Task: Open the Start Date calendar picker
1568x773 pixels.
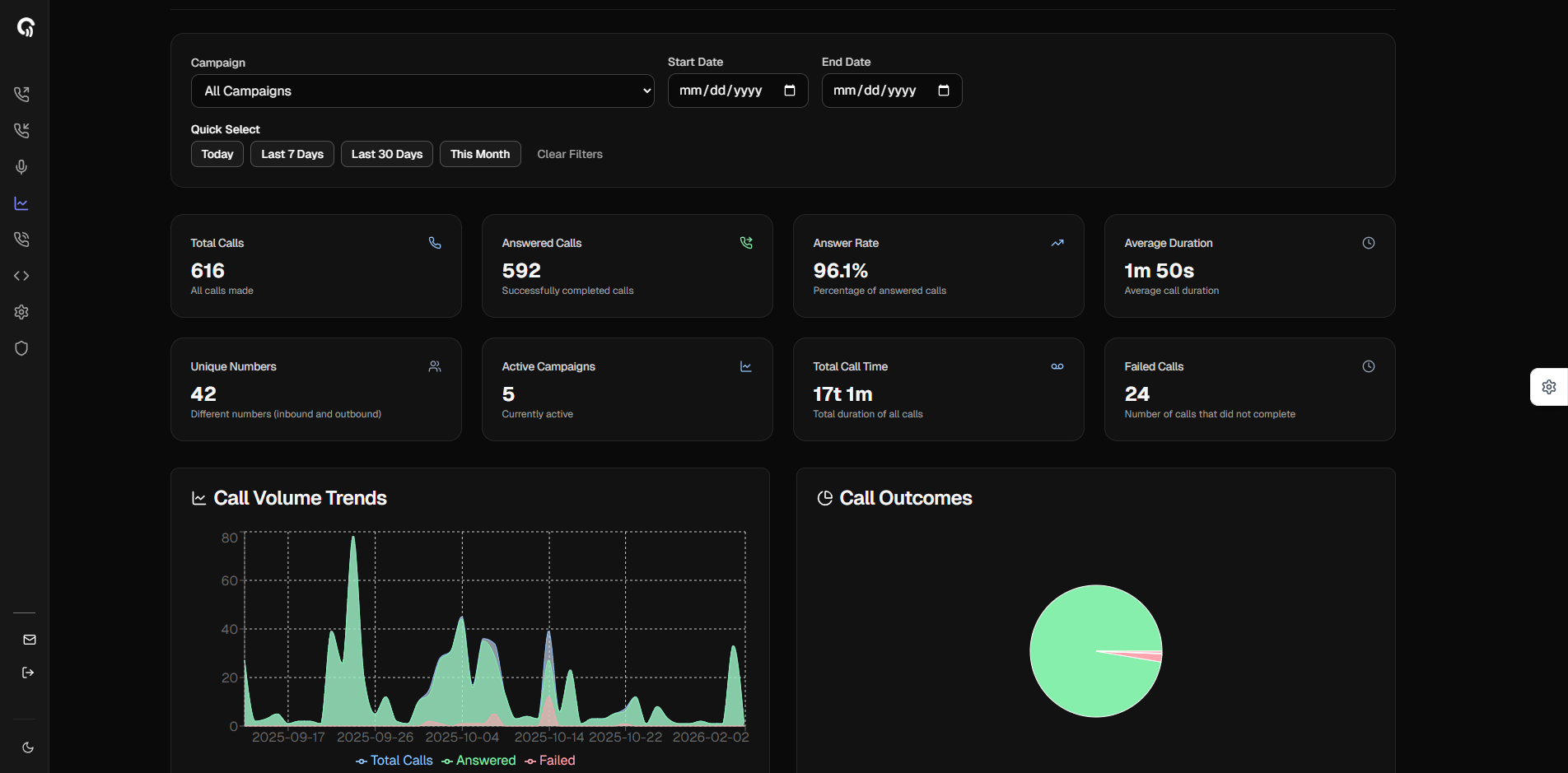Action: (790, 91)
